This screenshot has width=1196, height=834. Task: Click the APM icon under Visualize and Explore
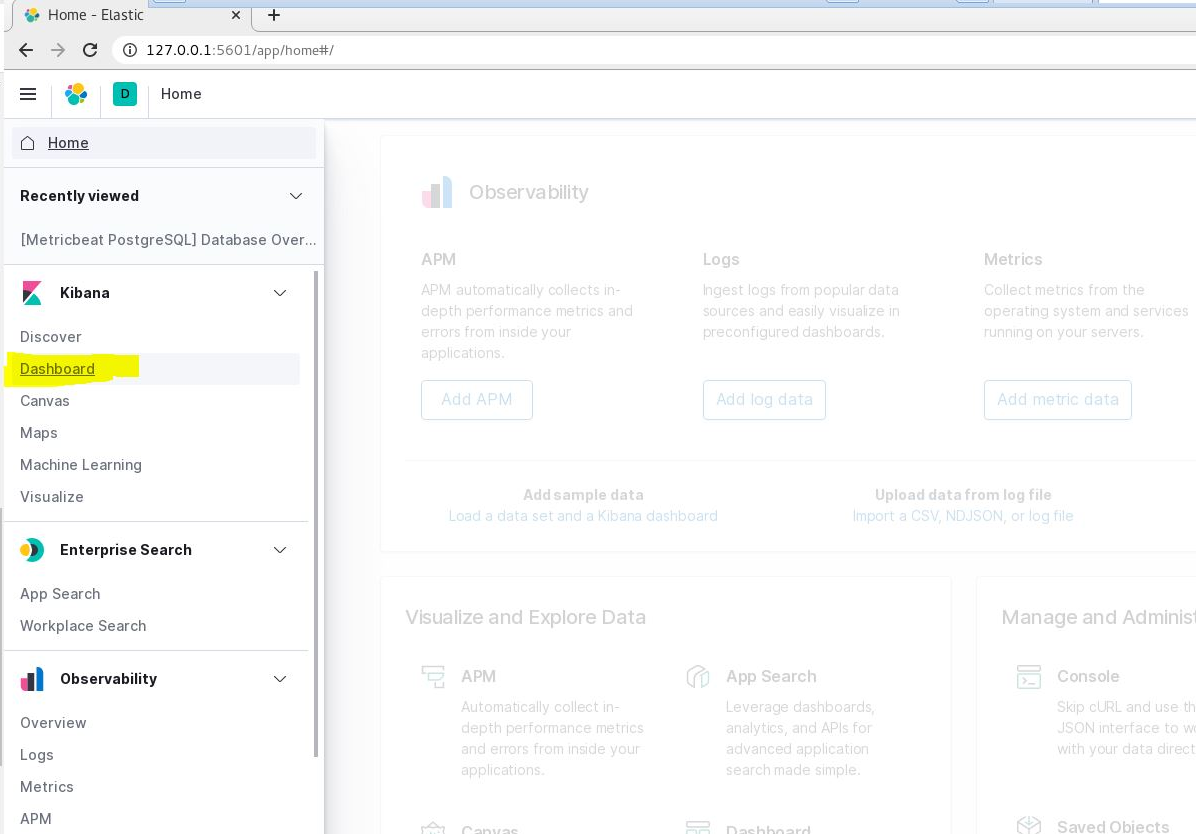[x=433, y=676]
